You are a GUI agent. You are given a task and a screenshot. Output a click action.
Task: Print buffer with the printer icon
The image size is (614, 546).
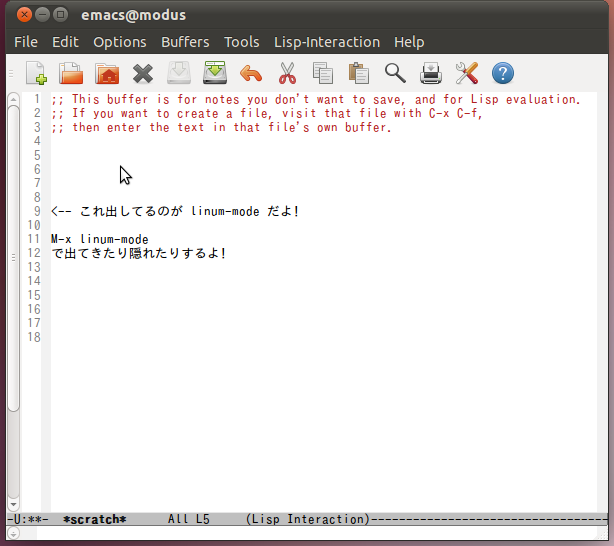pos(431,73)
